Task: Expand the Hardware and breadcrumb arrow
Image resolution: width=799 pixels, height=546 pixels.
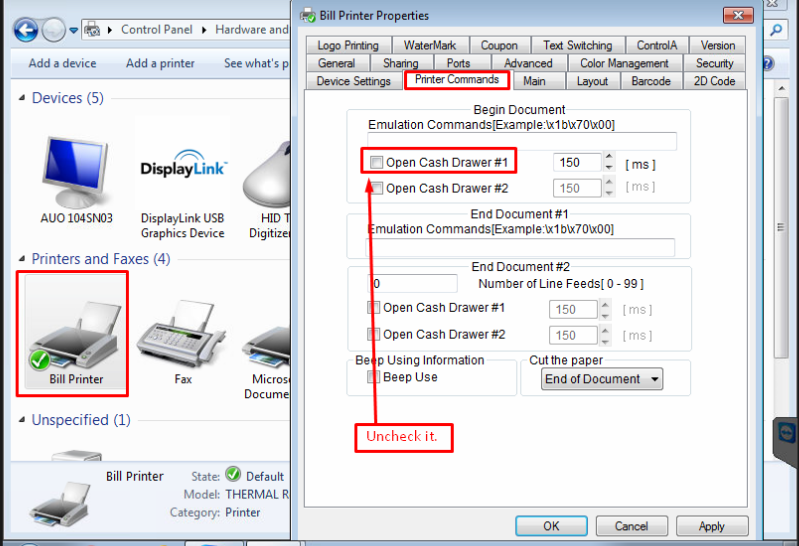Action: [x=204, y=30]
